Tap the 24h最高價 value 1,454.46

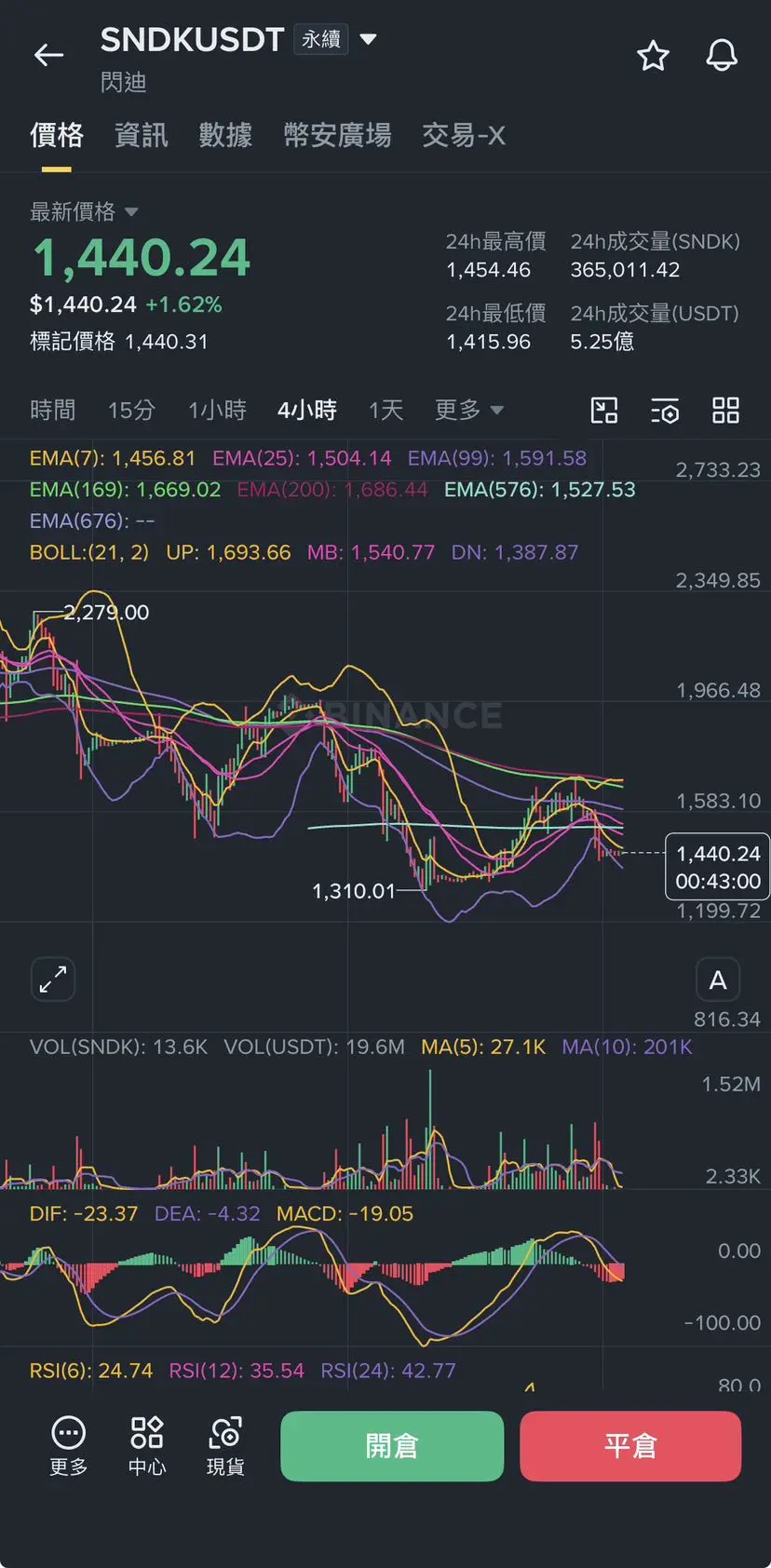tap(488, 270)
